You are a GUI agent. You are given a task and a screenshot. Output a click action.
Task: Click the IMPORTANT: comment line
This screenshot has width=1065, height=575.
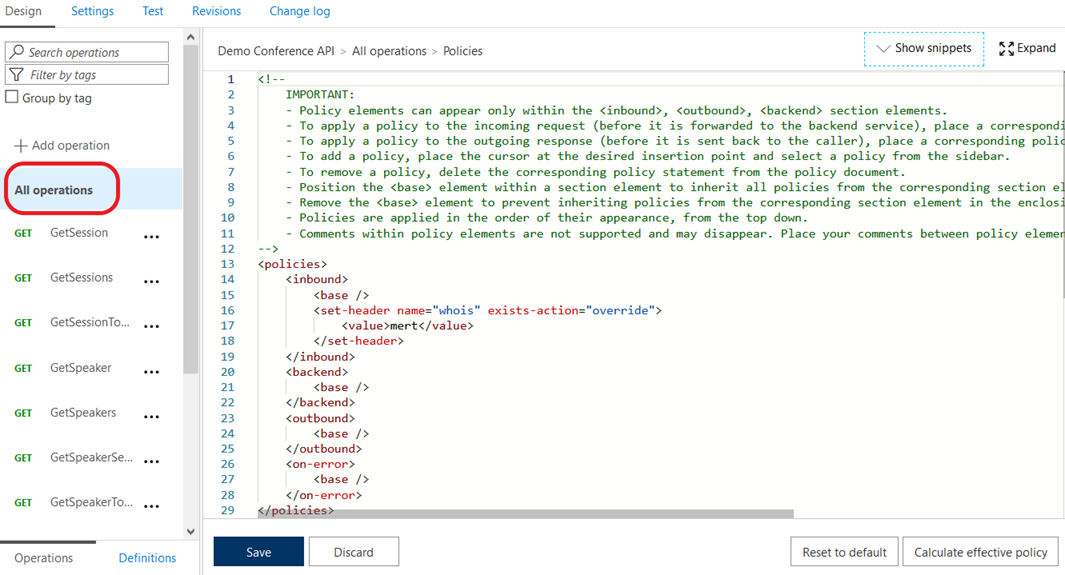tap(320, 94)
